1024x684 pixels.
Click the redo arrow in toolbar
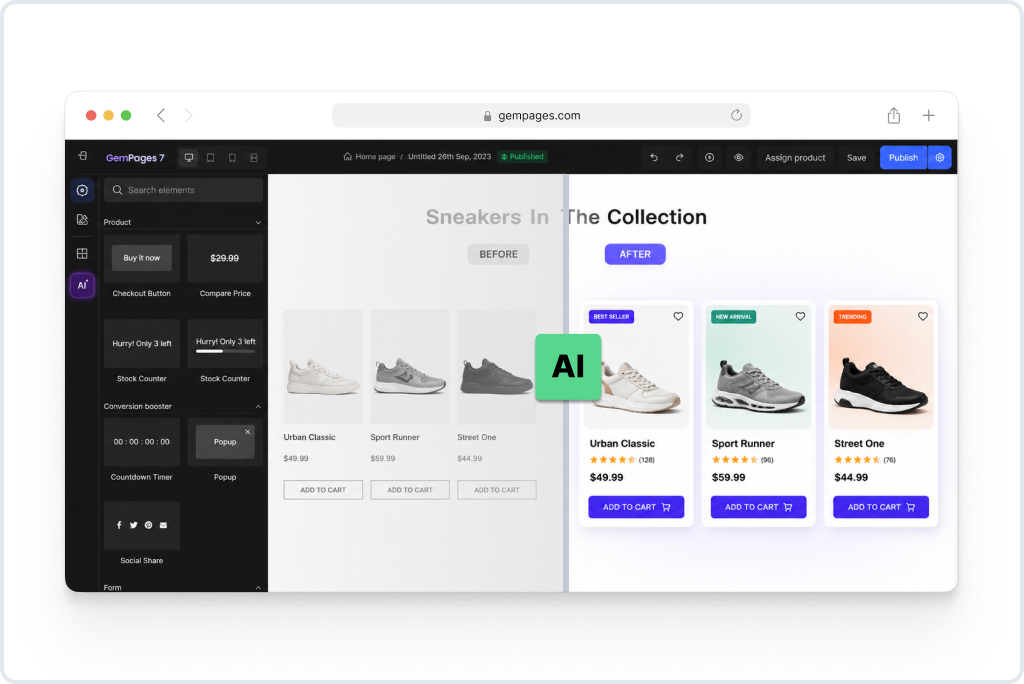pos(679,157)
